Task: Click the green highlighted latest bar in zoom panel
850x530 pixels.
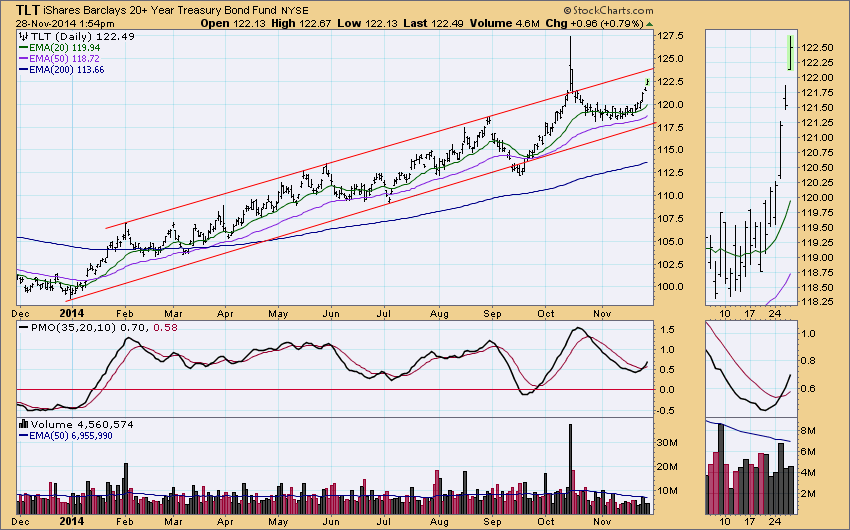Action: pos(791,53)
